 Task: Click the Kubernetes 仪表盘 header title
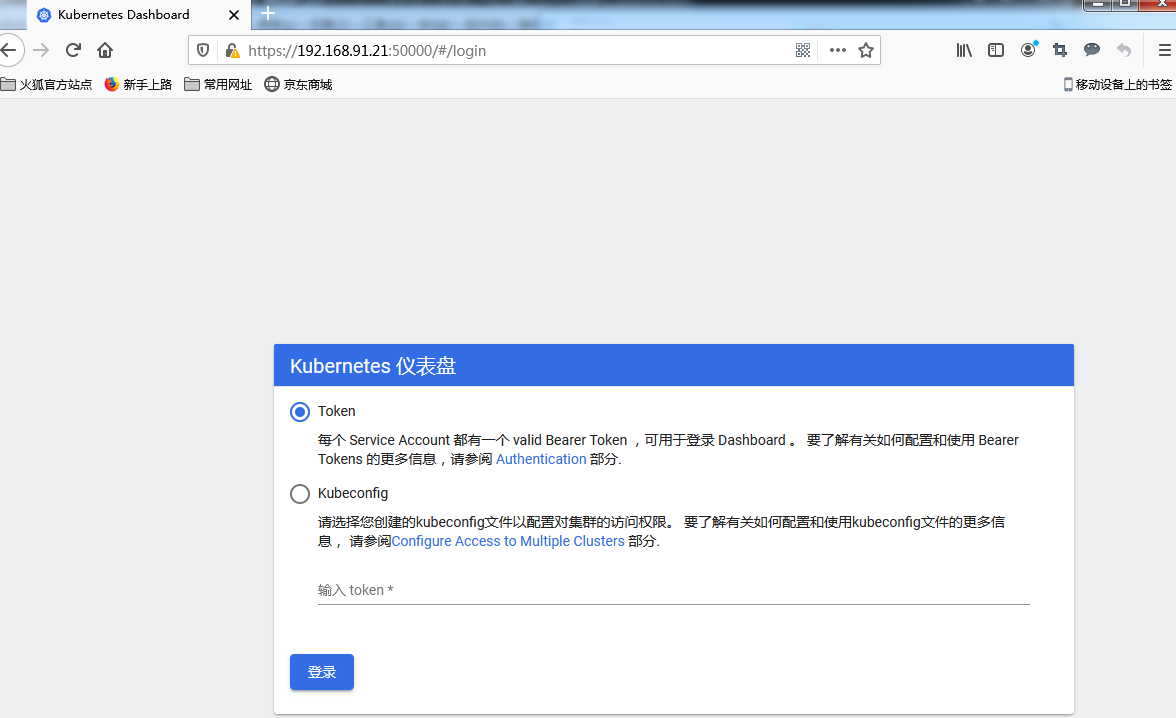tap(373, 366)
